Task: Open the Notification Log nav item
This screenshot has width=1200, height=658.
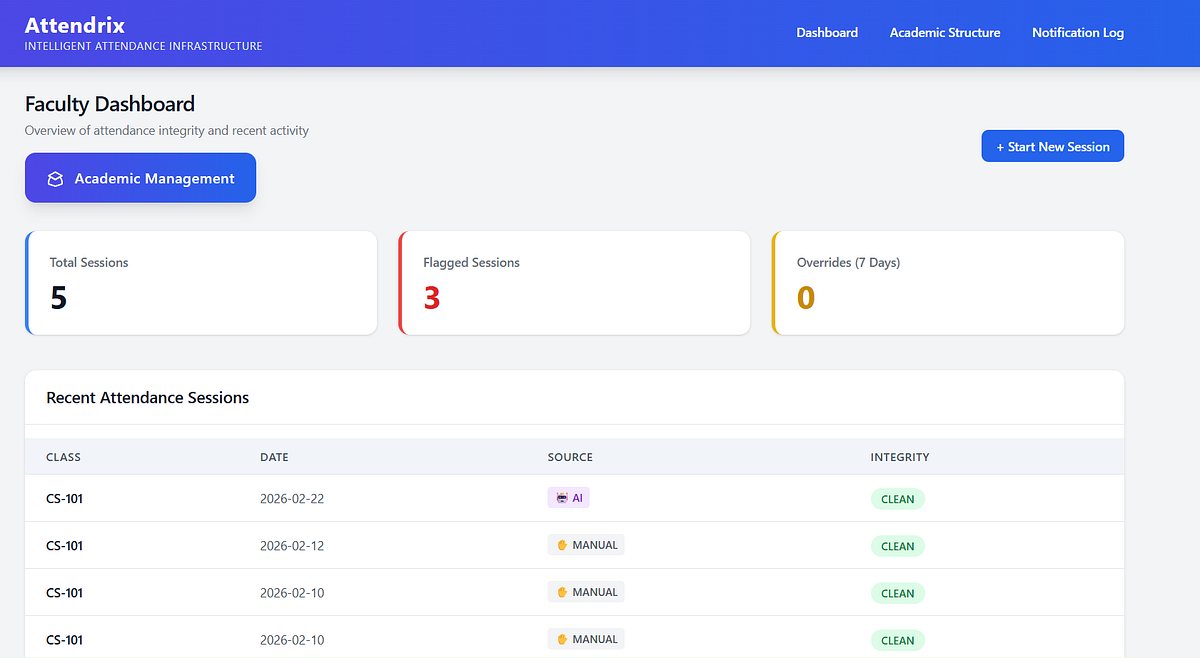Action: tap(1078, 33)
